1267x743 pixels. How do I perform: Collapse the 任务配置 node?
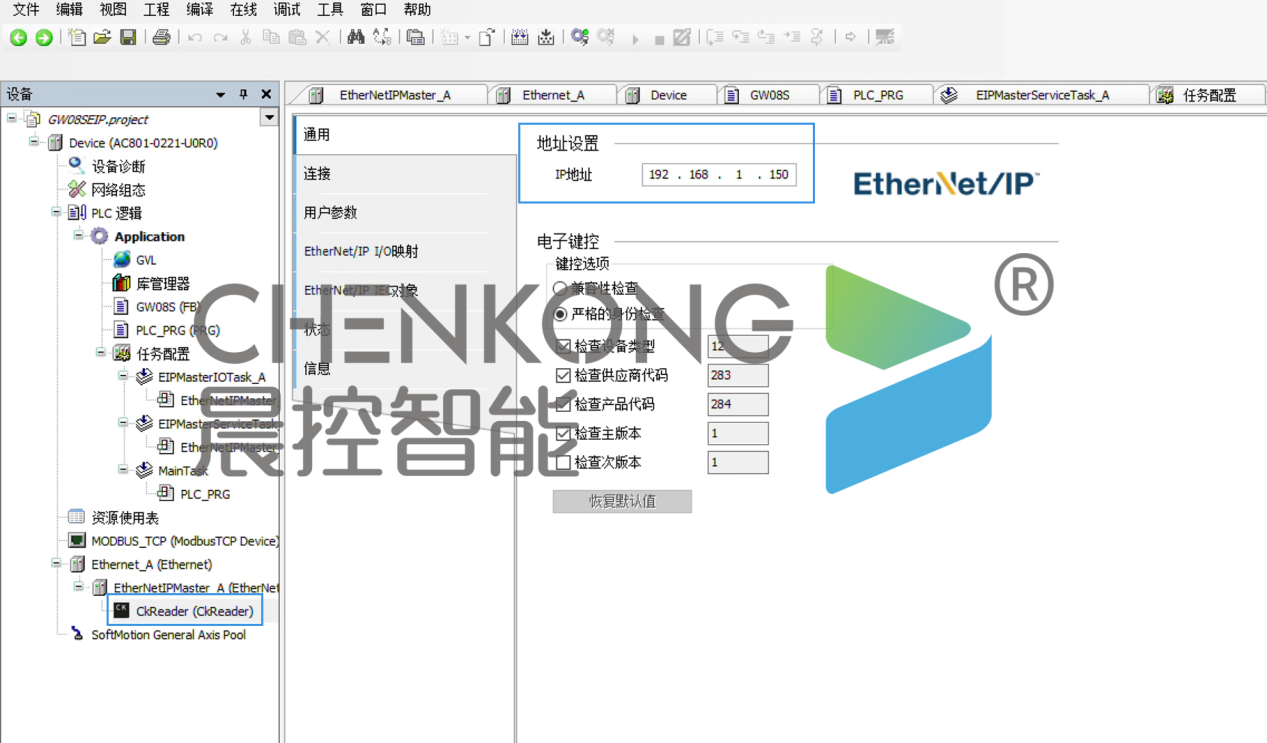100,353
